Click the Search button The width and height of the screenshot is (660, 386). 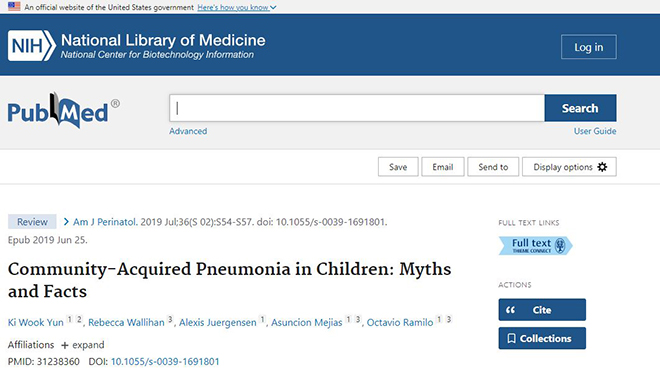pos(580,108)
